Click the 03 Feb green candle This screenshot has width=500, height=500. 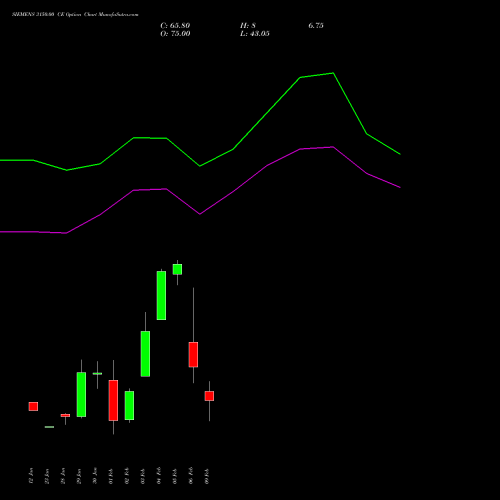[145, 354]
